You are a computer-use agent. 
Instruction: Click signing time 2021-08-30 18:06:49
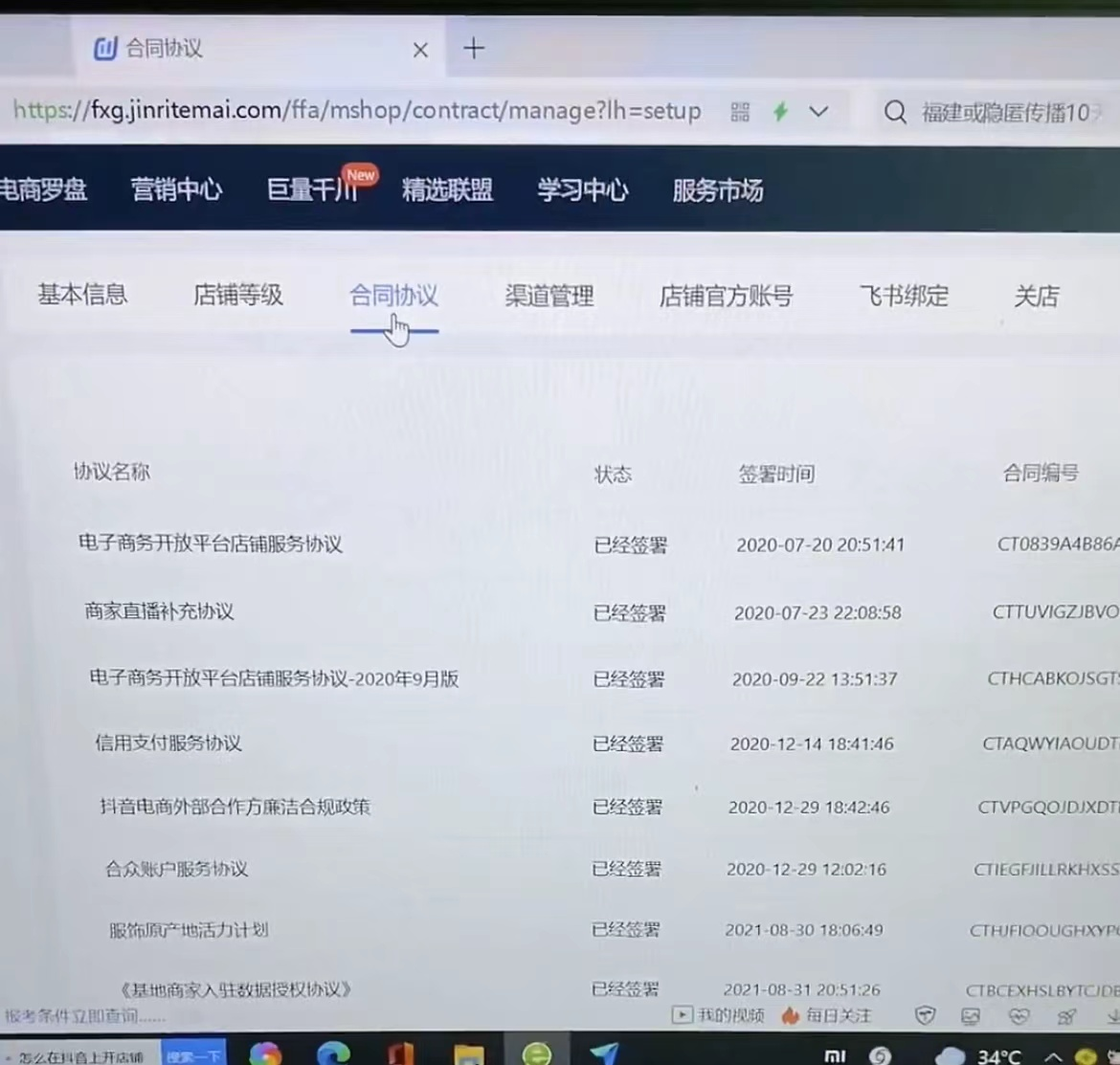[804, 930]
